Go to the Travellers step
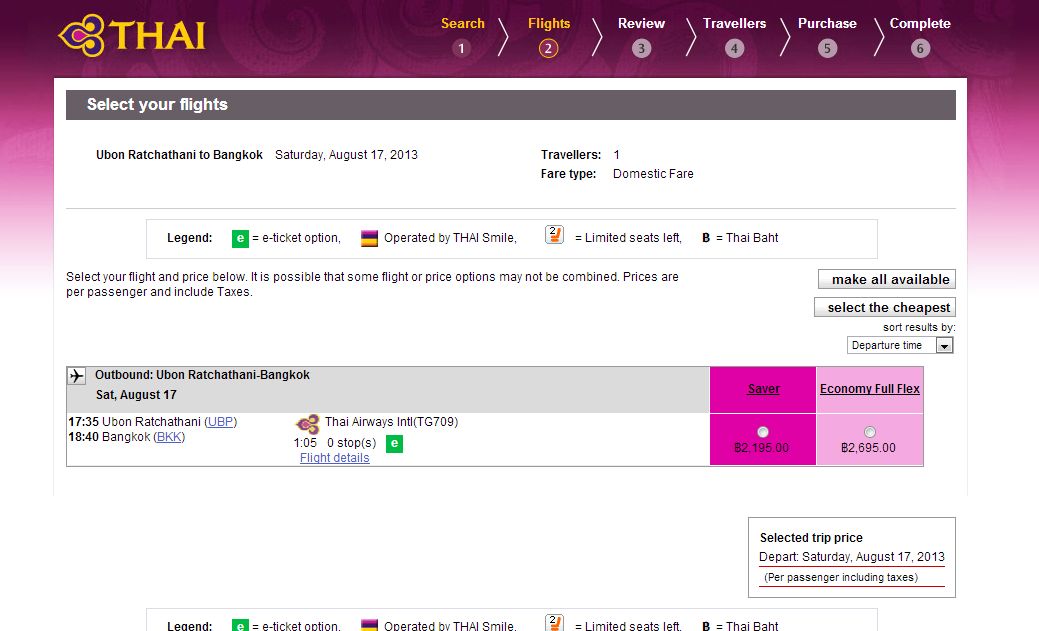Image resolution: width=1039 pixels, height=631 pixels. pos(734,23)
